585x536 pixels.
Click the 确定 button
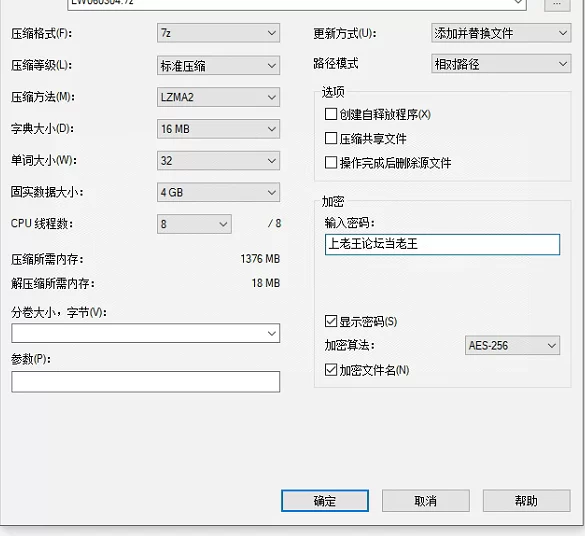coord(325,501)
